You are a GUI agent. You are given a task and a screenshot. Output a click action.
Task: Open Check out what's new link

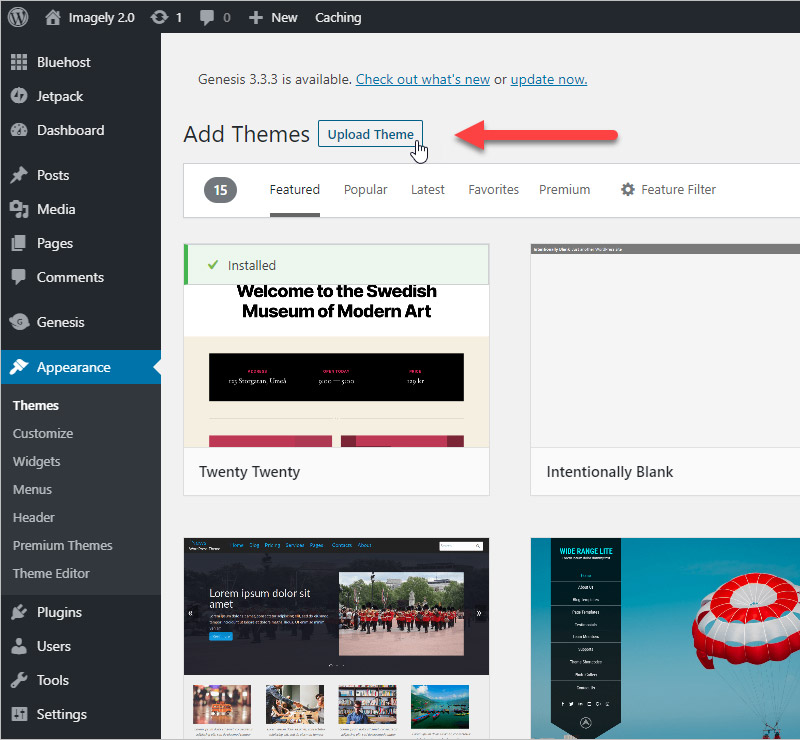[422, 80]
